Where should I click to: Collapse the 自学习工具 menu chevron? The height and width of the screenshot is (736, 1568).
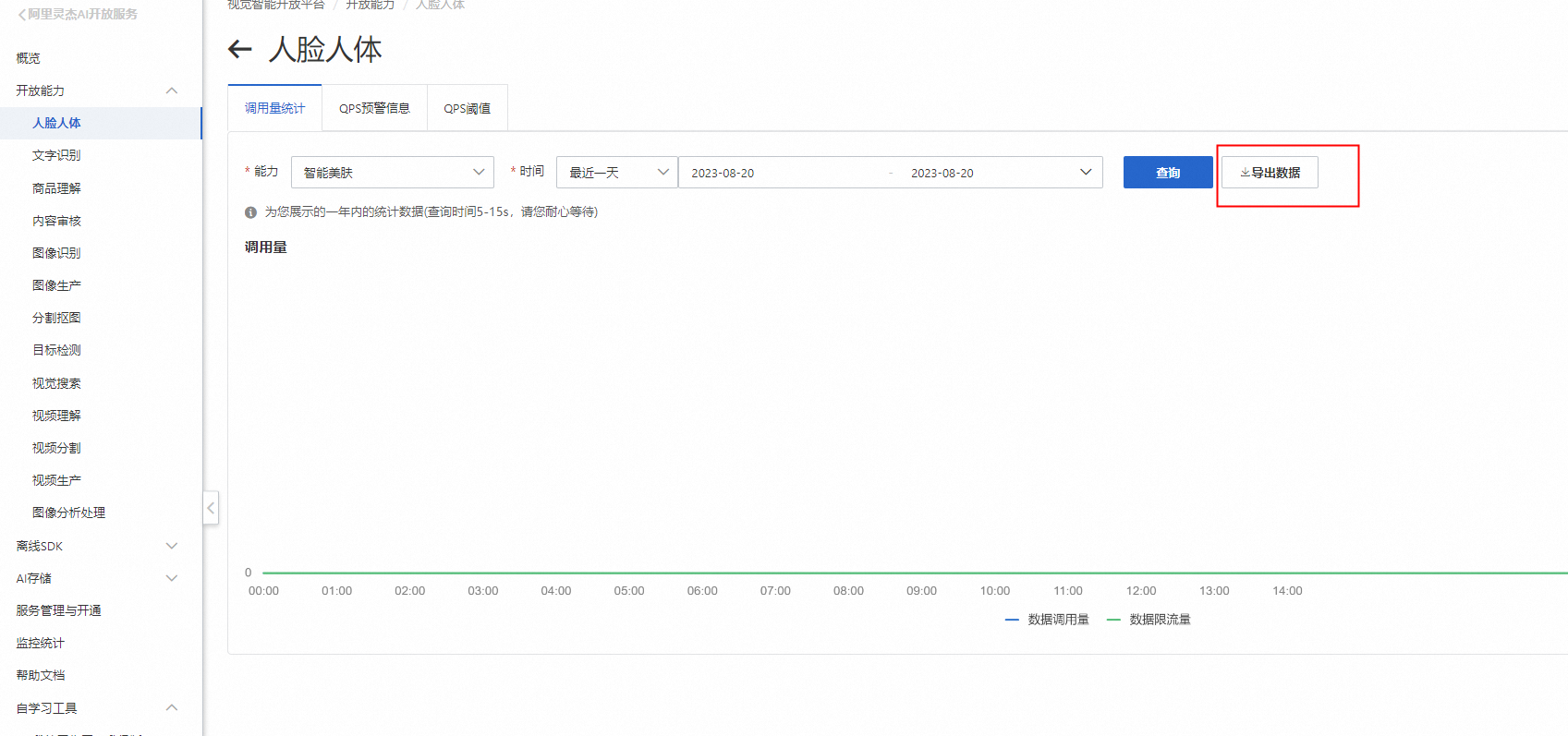click(x=172, y=707)
